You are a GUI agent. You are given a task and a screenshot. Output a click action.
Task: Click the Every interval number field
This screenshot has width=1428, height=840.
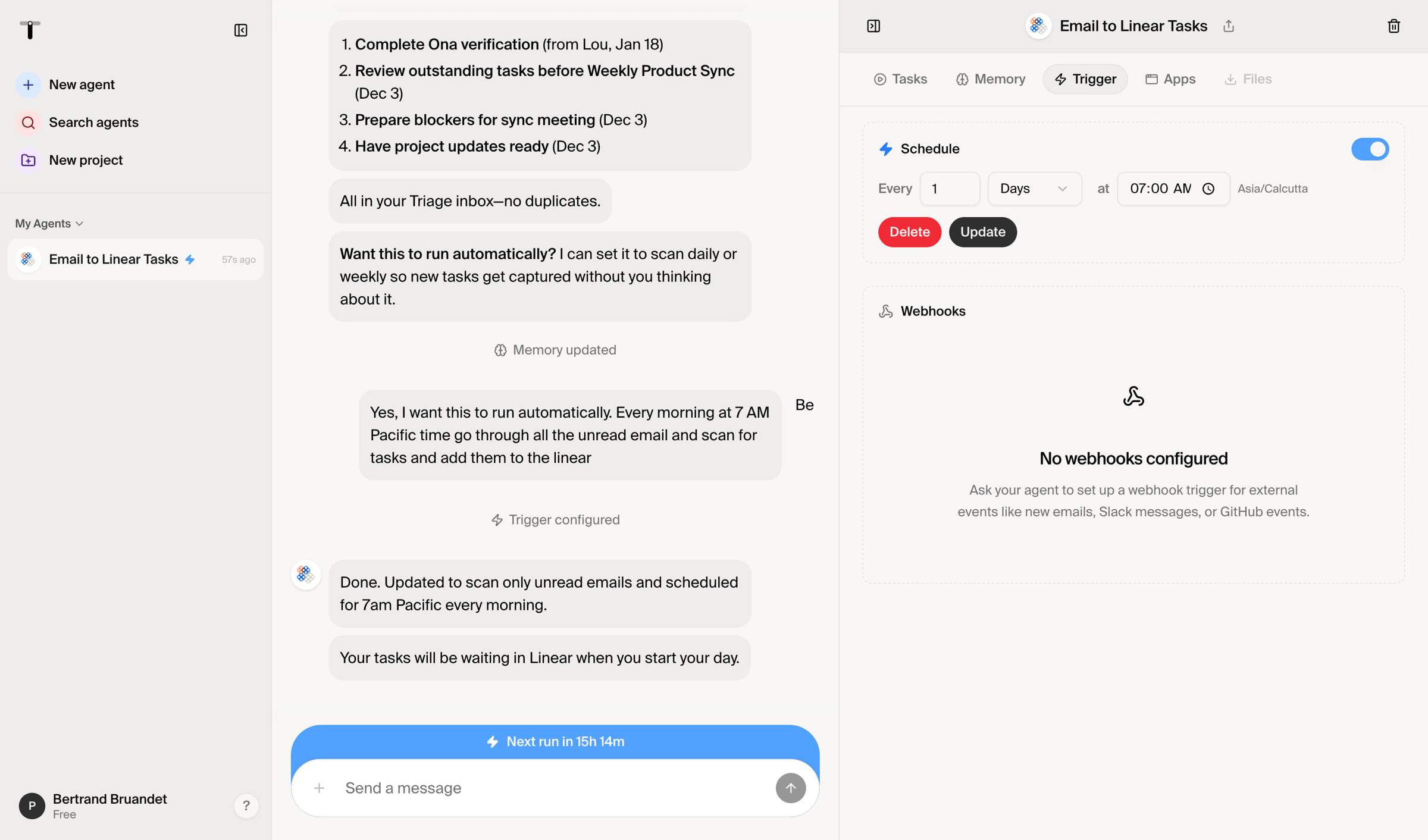[x=949, y=189]
